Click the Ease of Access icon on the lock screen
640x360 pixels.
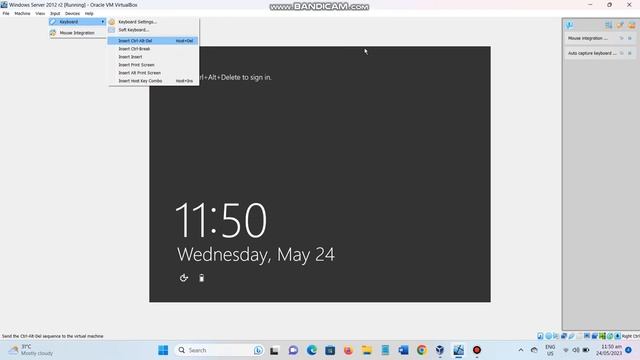(x=184, y=278)
